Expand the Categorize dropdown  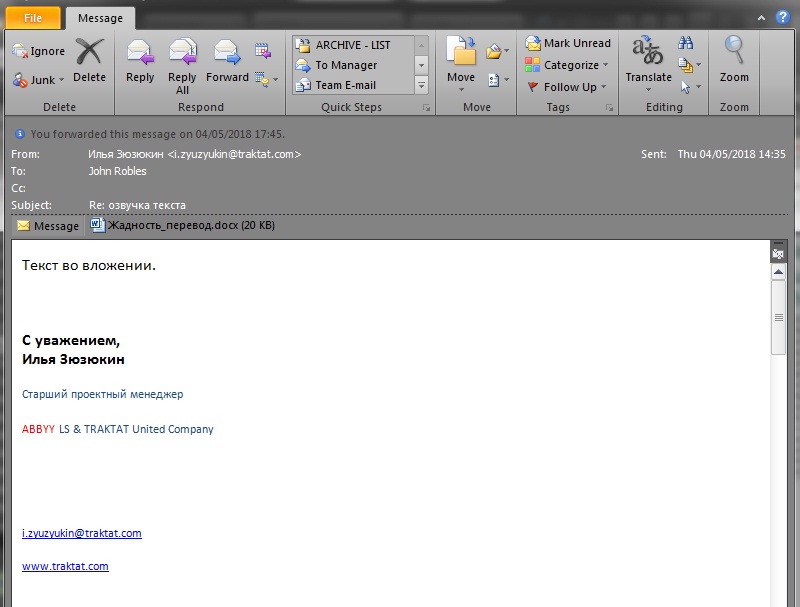(568, 66)
